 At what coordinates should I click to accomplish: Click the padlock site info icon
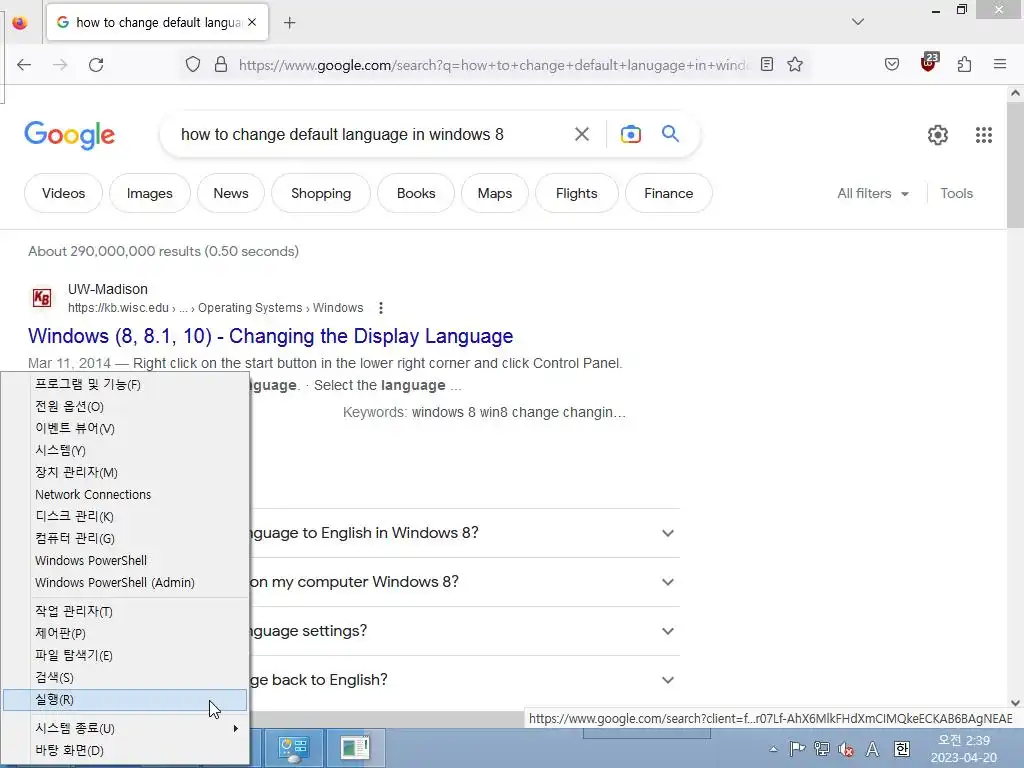[x=221, y=65]
